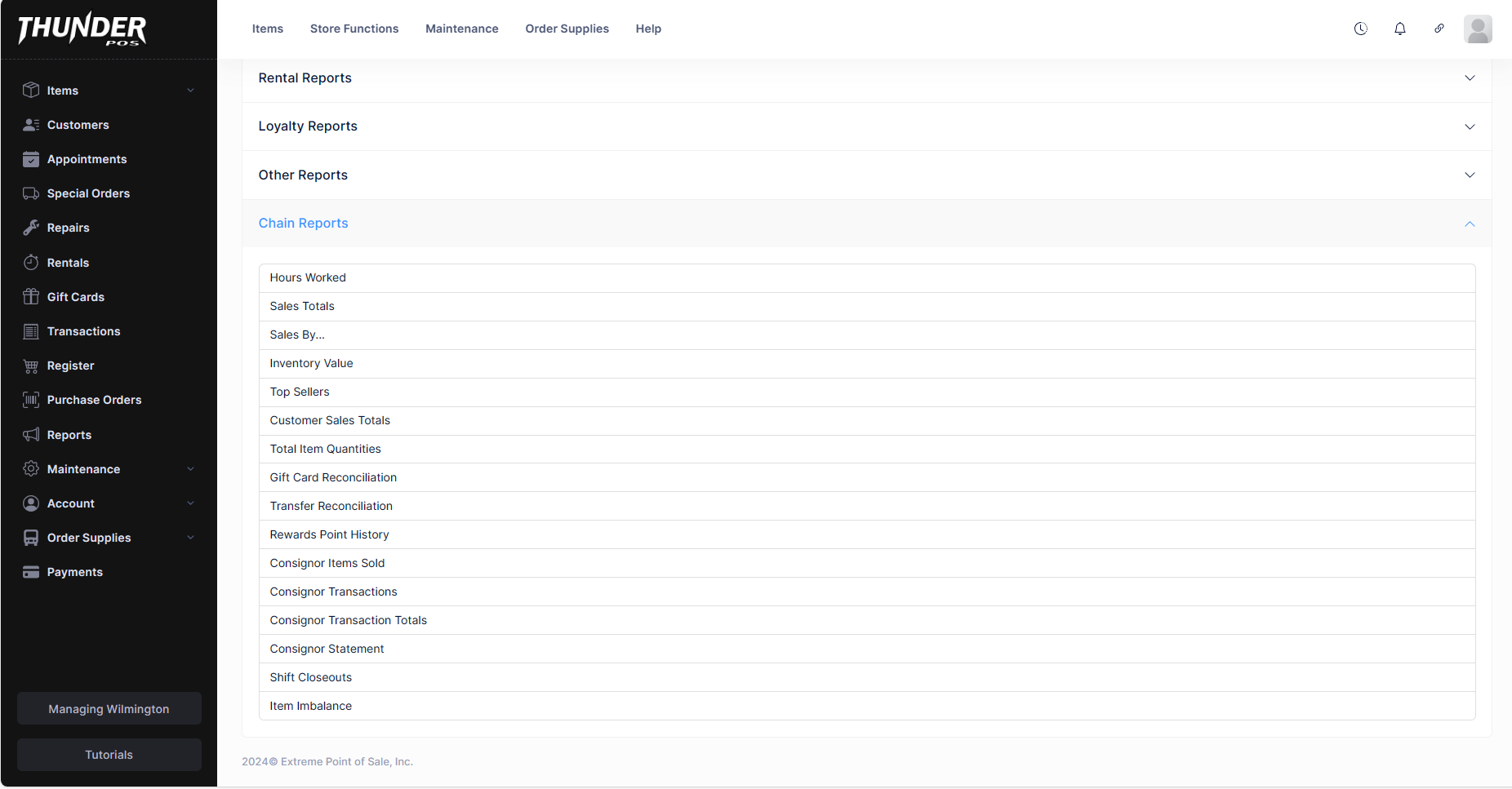Image resolution: width=1512 pixels, height=789 pixels.
Task: Expand the Maintenance sidebar submenu
Action: click(190, 469)
